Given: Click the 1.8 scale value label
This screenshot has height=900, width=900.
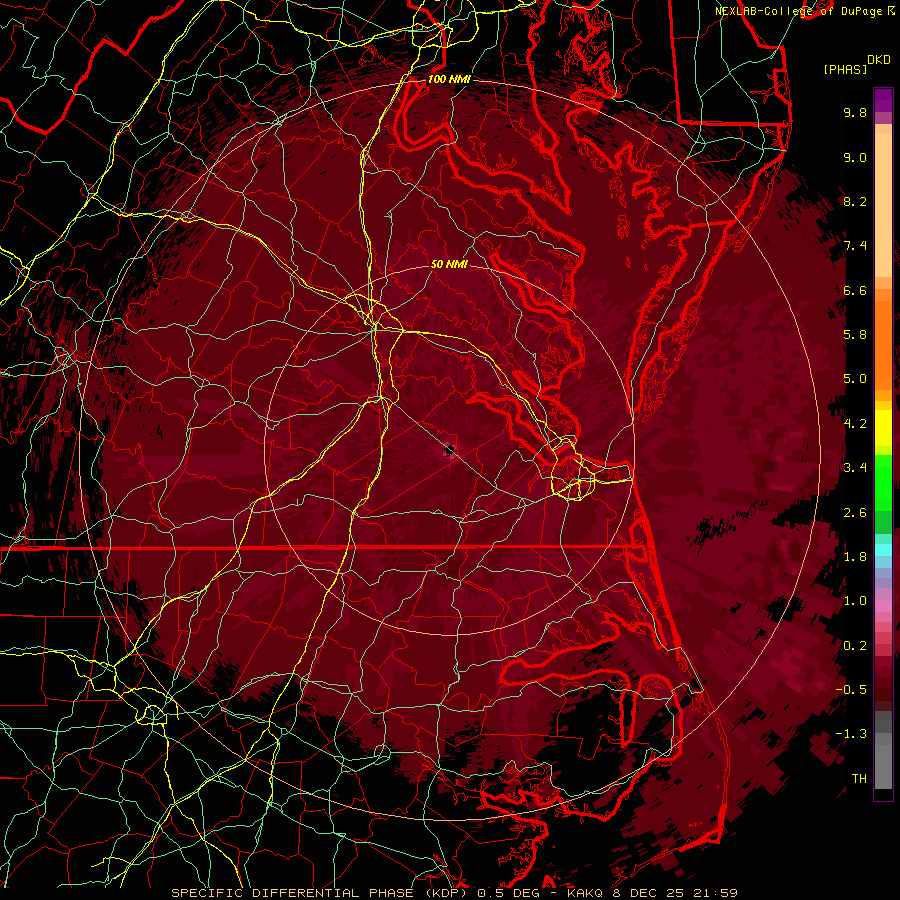Looking at the screenshot, I should pyautogui.click(x=855, y=557).
